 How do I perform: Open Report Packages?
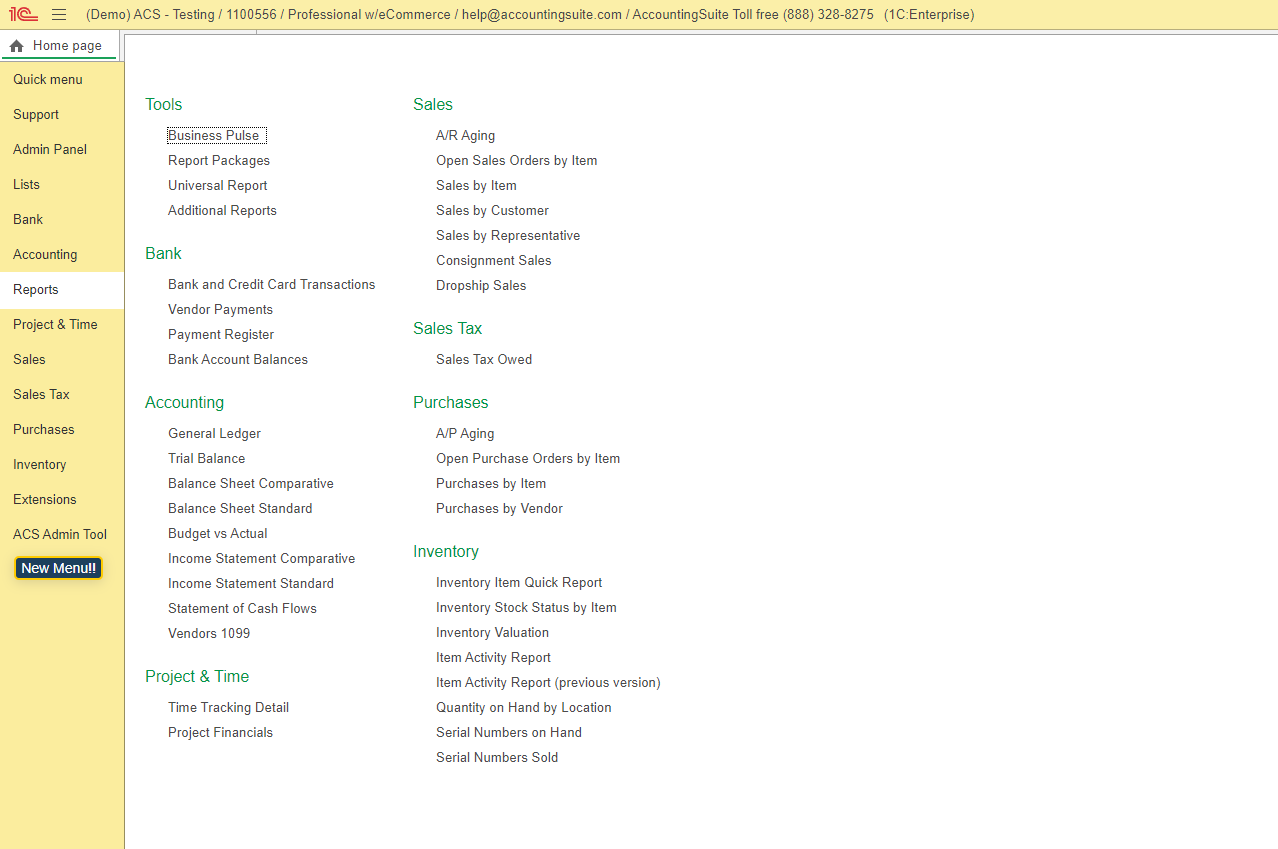(219, 161)
